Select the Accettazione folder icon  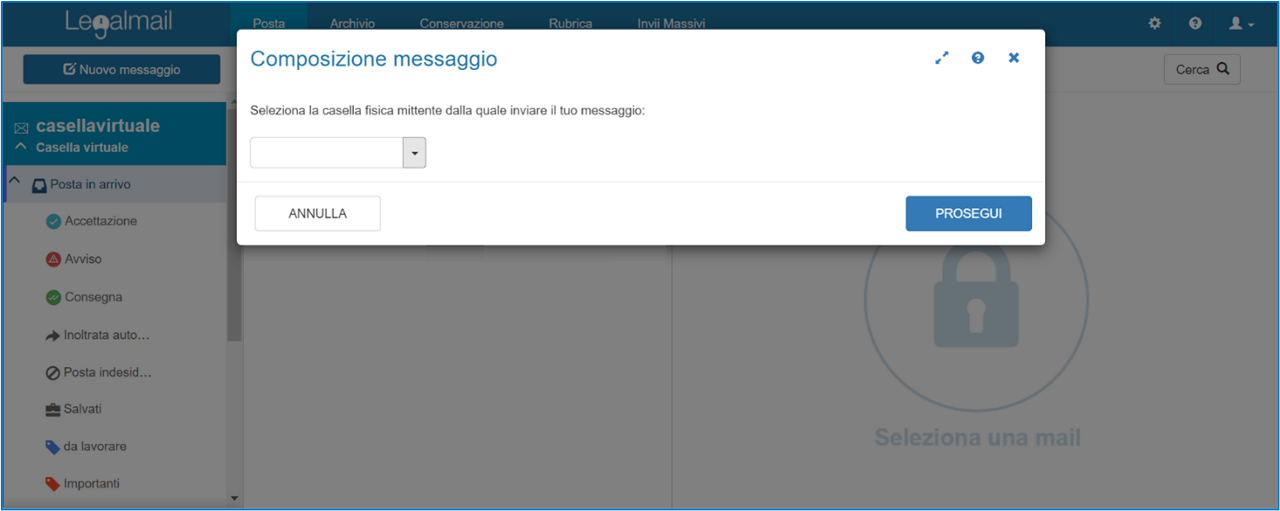pyautogui.click(x=53, y=221)
